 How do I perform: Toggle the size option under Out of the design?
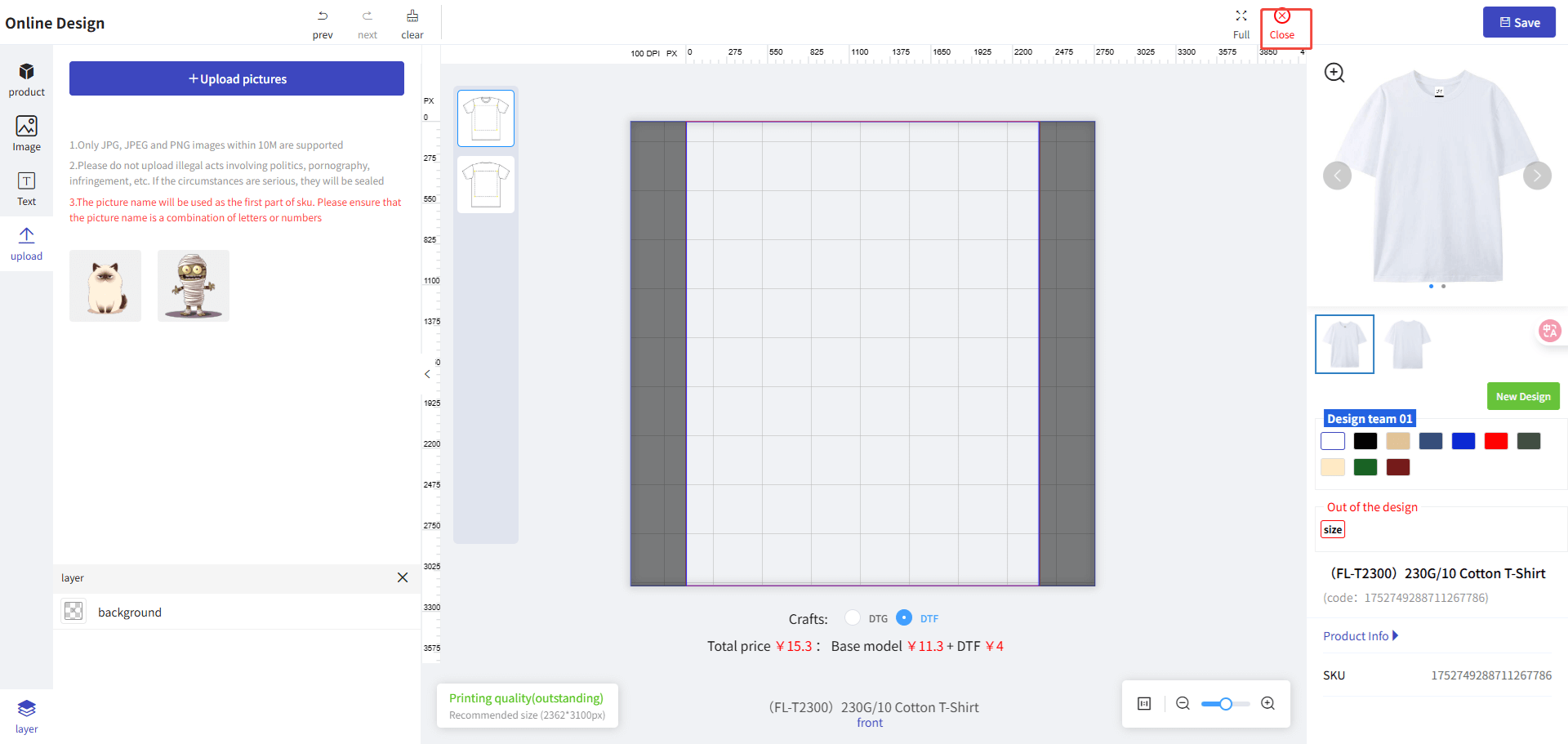coord(1333,529)
